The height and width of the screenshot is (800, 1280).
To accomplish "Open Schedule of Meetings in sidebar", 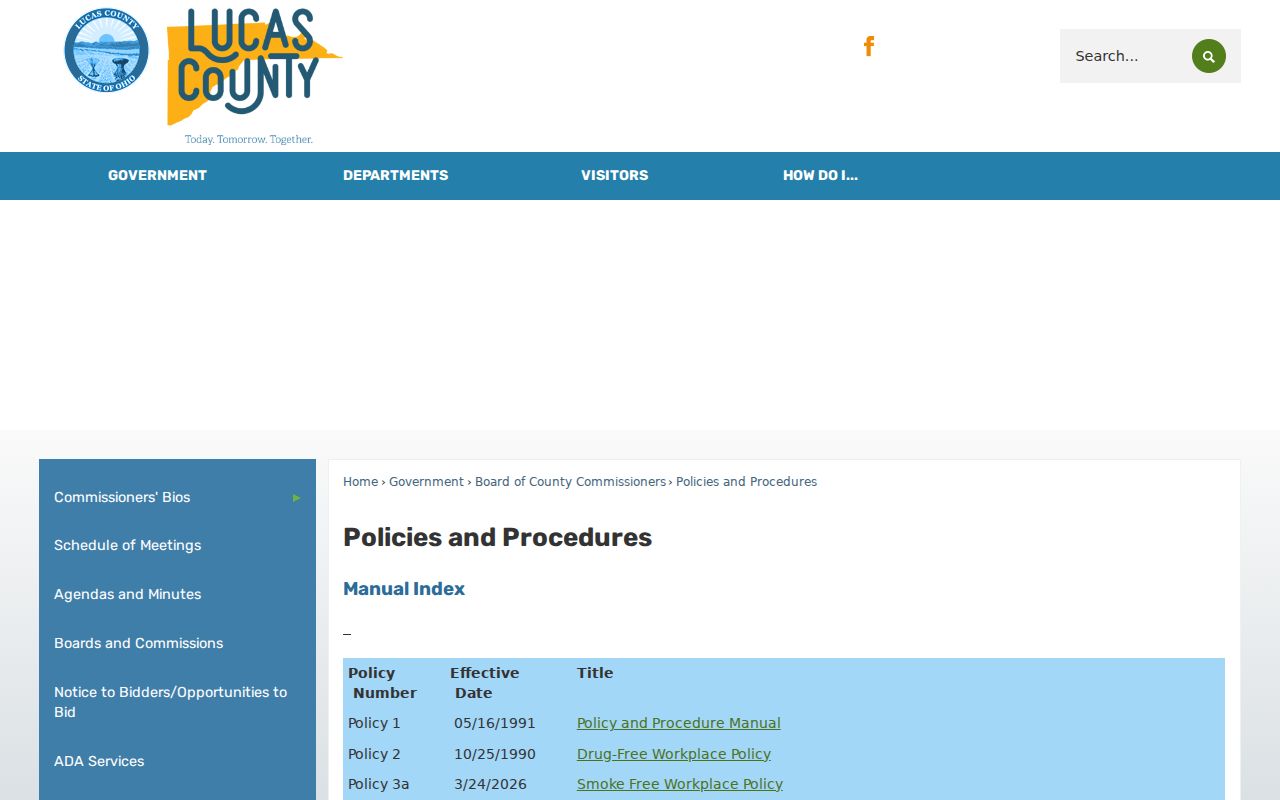I will click(x=128, y=545).
